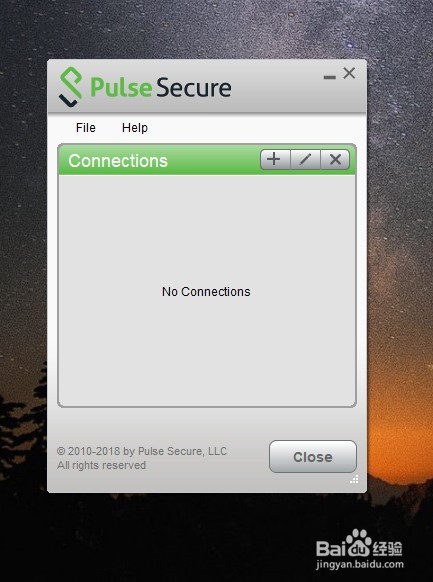Click the green Connections header label
The image size is (433, 582).
tap(118, 161)
